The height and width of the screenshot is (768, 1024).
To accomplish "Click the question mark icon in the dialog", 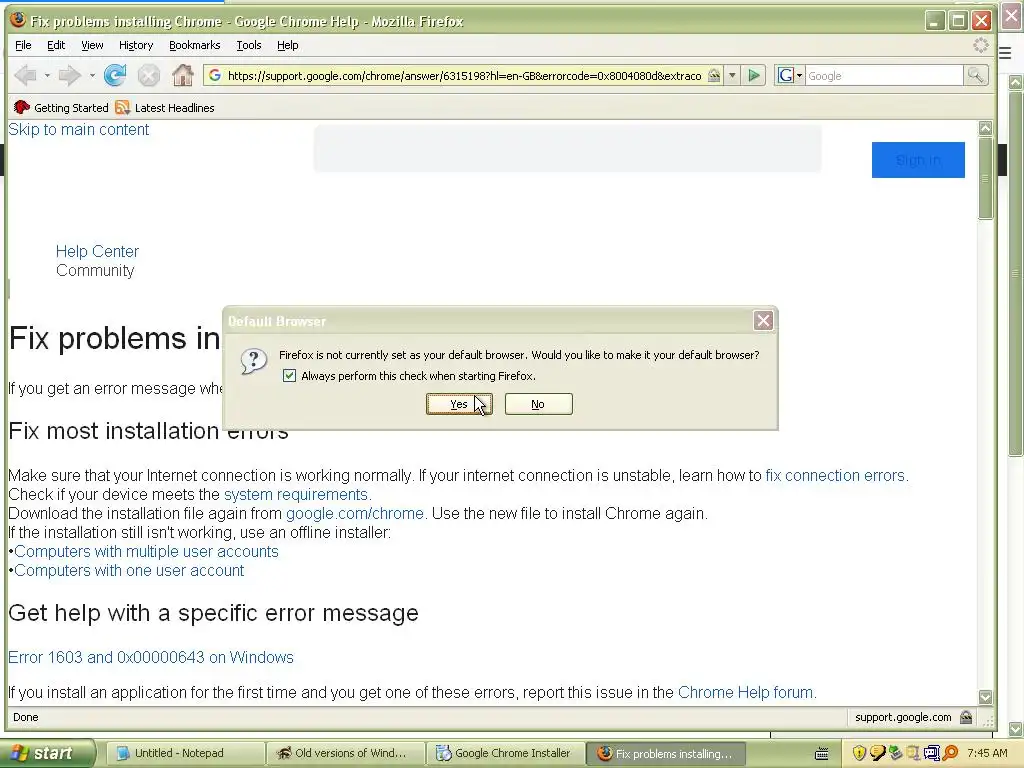I will (253, 360).
